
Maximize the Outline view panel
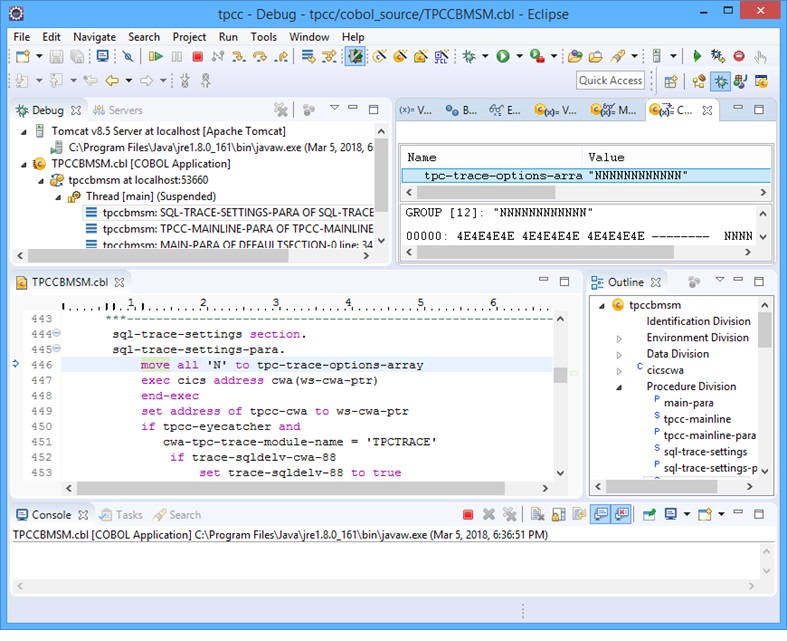[758, 281]
